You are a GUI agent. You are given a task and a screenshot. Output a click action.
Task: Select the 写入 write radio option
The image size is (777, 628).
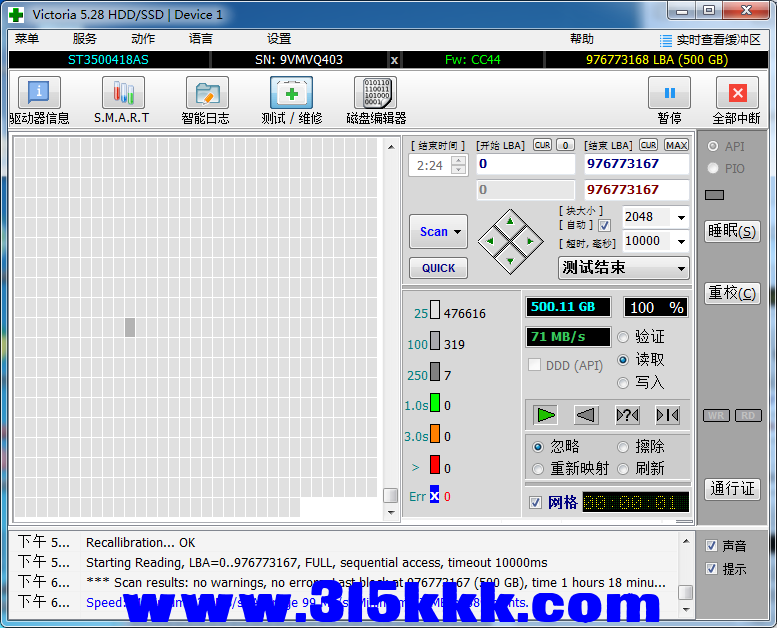(624, 382)
